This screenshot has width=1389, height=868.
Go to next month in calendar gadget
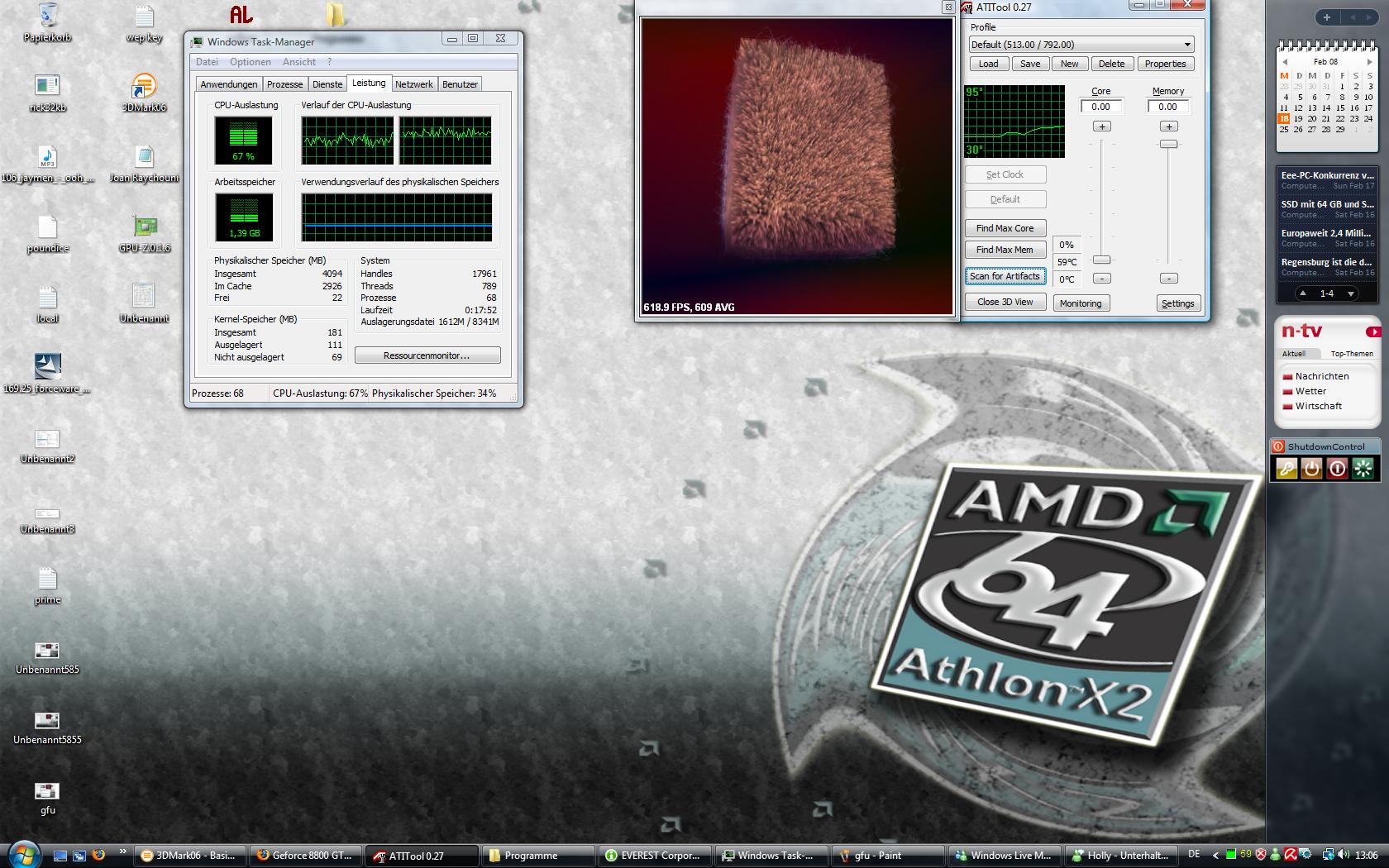click(1369, 62)
